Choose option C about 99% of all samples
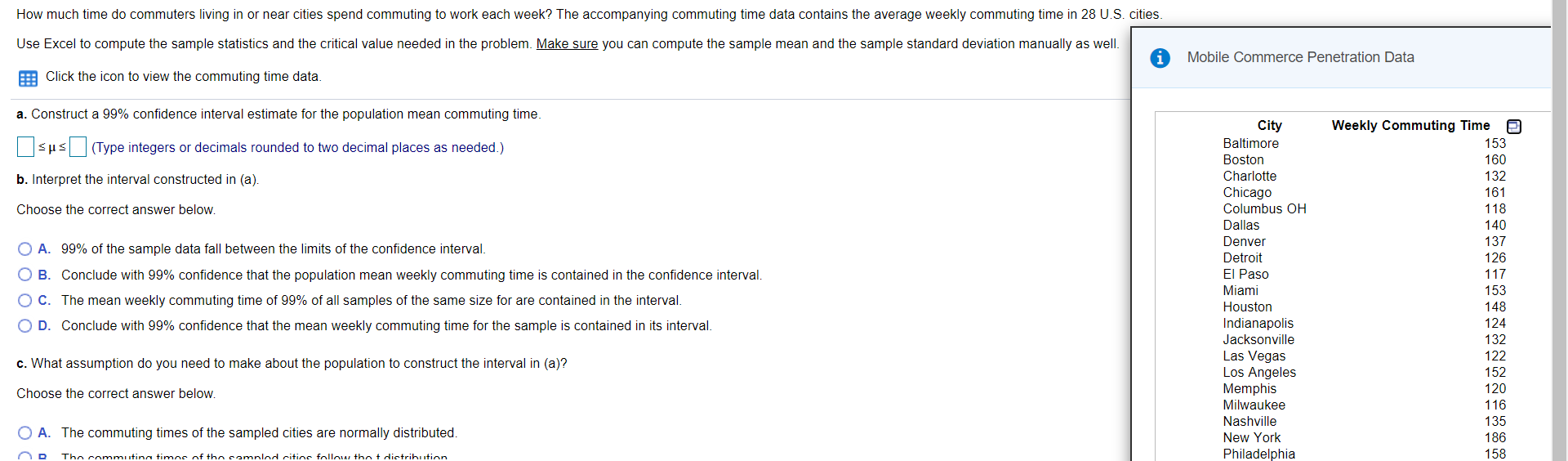This screenshot has height=461, width=1568. pyautogui.click(x=25, y=301)
